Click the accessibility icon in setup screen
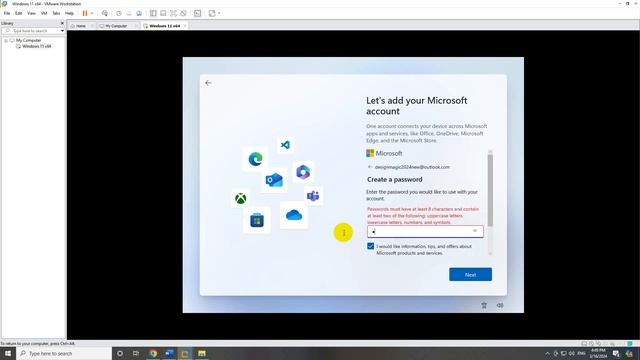This screenshot has width=640, height=360. 484,305
